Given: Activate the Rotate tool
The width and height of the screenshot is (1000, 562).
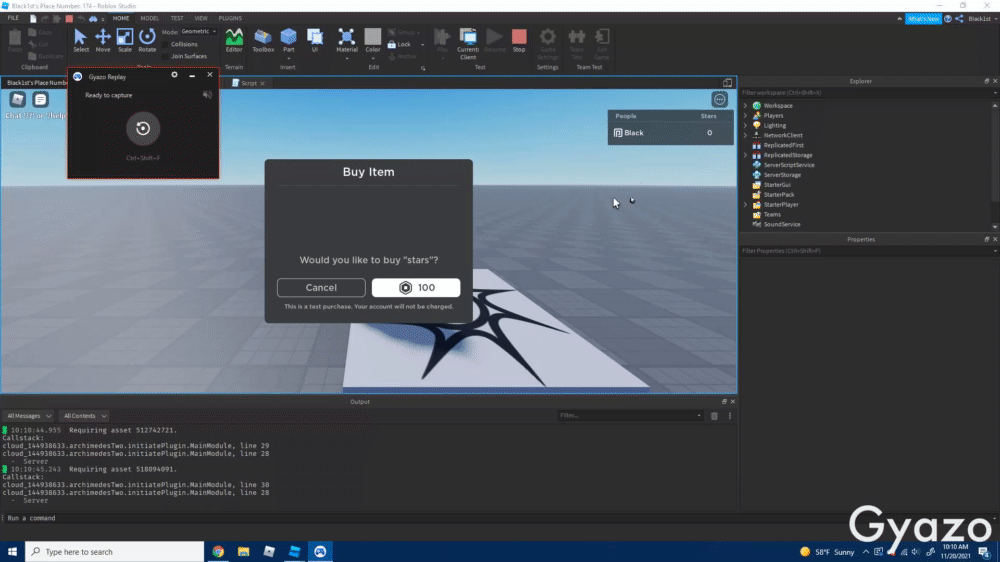Looking at the screenshot, I should click(147, 40).
